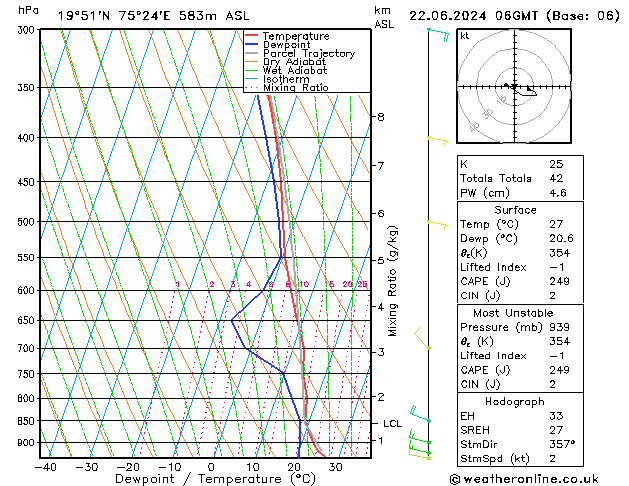Click the Surface section 'Lifted Index' label
Viewport: 629px width, 486px height.
pyautogui.click(x=493, y=267)
